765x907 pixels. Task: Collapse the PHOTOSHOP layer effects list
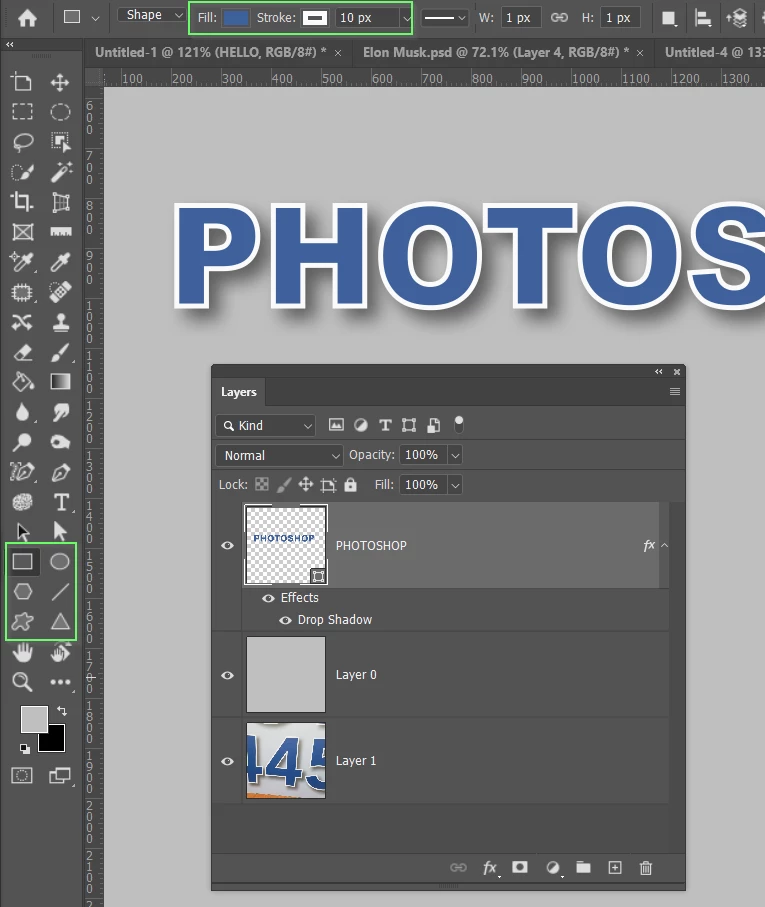(x=664, y=545)
